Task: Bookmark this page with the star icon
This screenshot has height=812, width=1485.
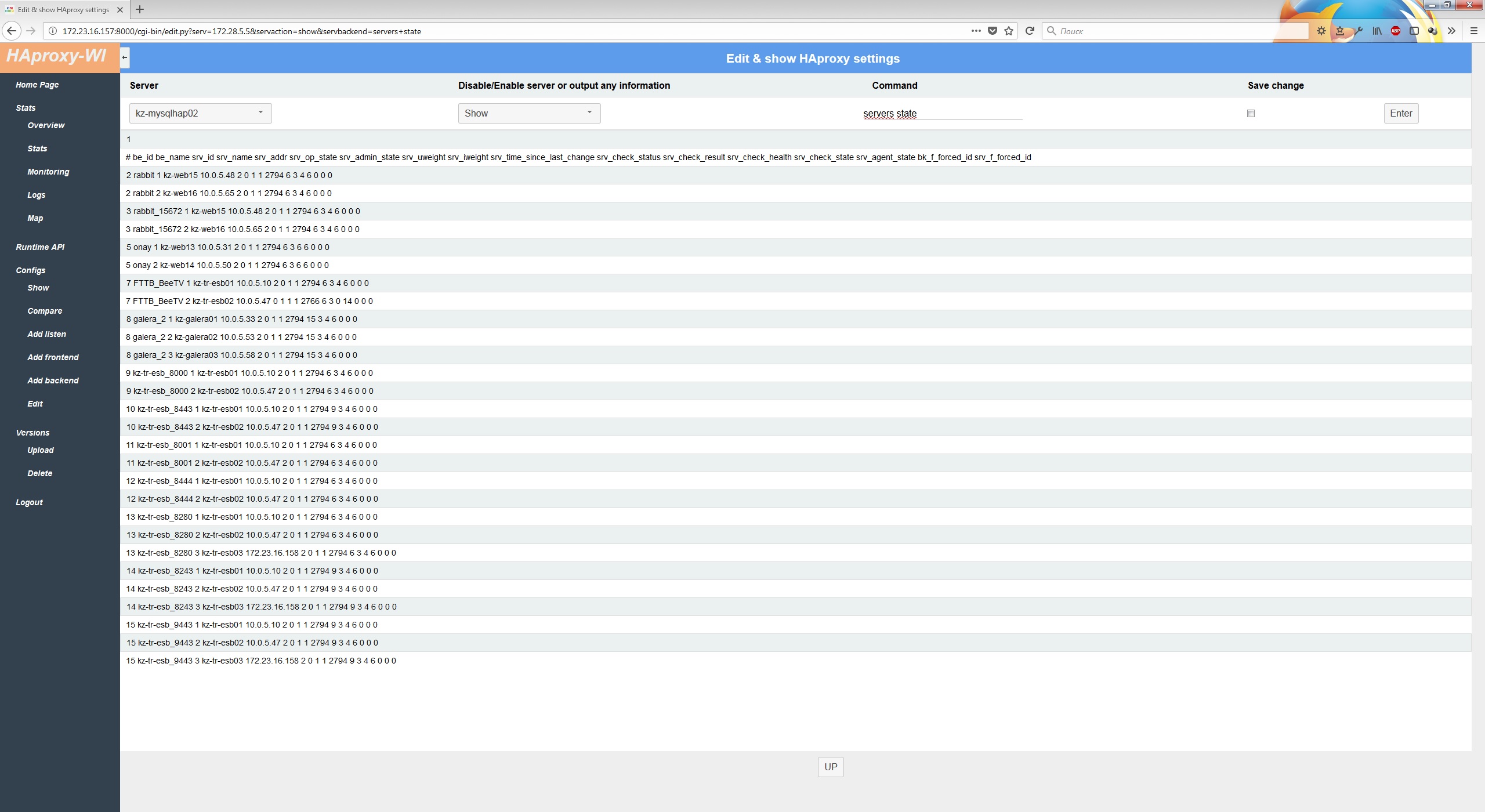Action: pyautogui.click(x=1009, y=31)
